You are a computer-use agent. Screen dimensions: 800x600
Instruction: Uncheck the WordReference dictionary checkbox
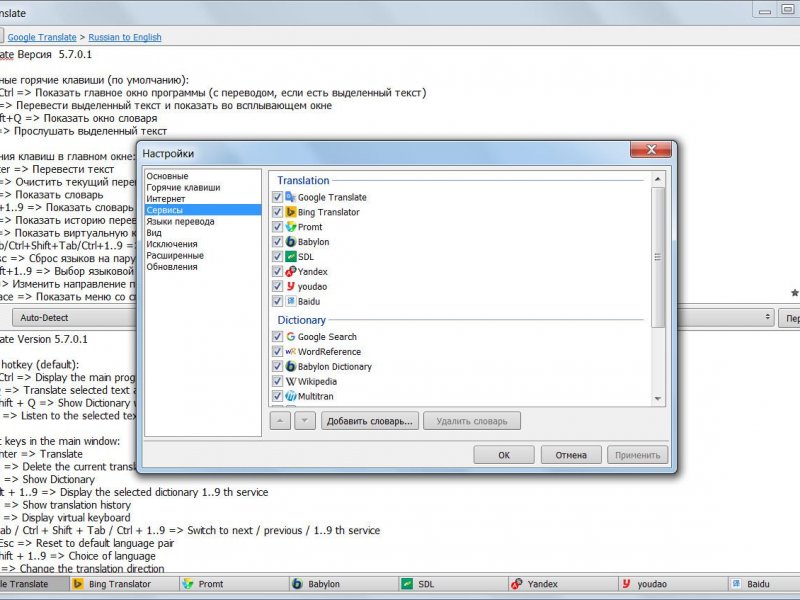point(277,351)
